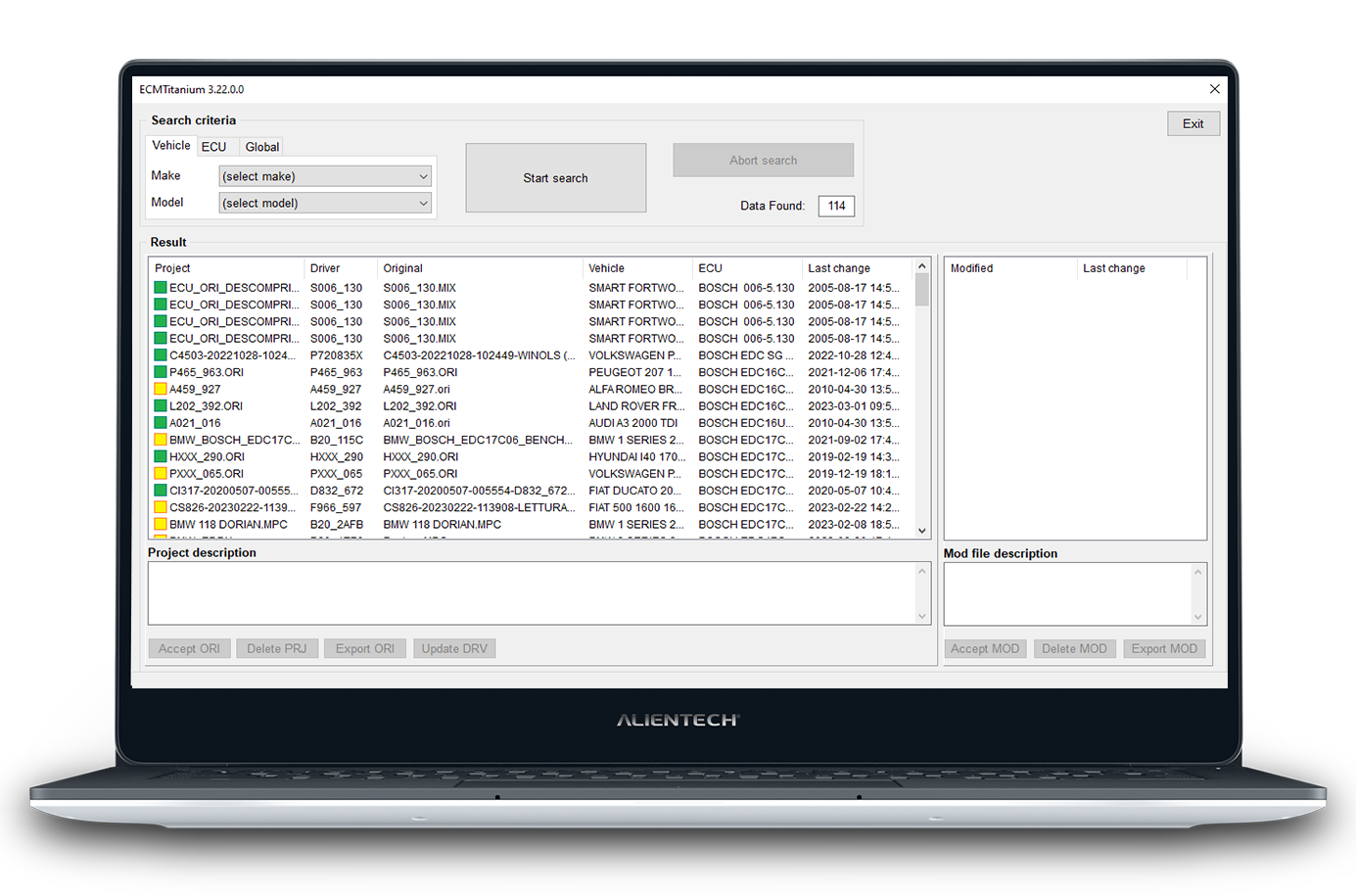Close the ECMTitanium window
The width and height of the screenshot is (1356, 896).
click(x=1214, y=89)
